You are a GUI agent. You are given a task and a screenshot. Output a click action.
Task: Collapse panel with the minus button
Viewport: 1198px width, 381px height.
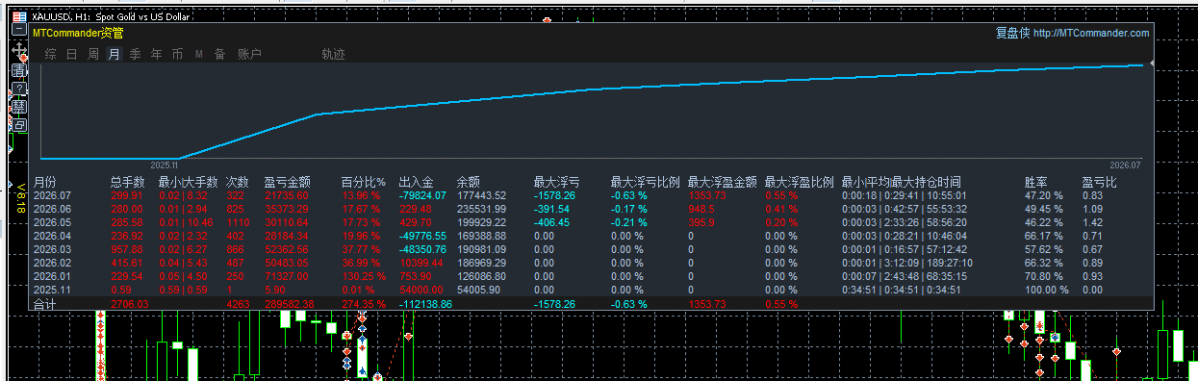[19, 28]
